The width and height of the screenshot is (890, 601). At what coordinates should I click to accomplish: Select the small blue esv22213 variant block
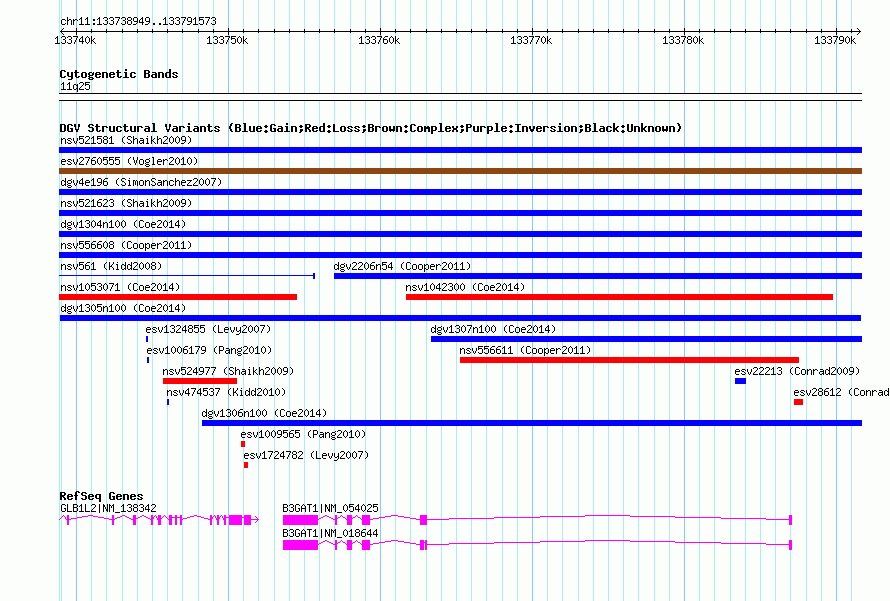point(740,381)
